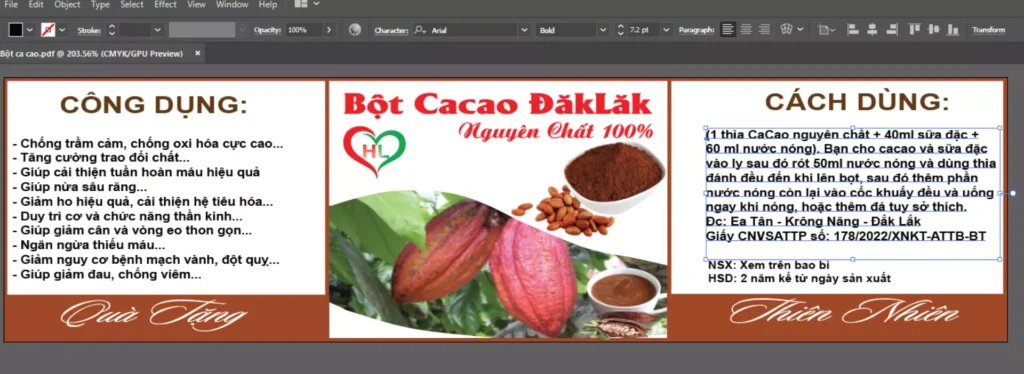
Task: Click Horizontal Align Left icon
Action: click(853, 29)
